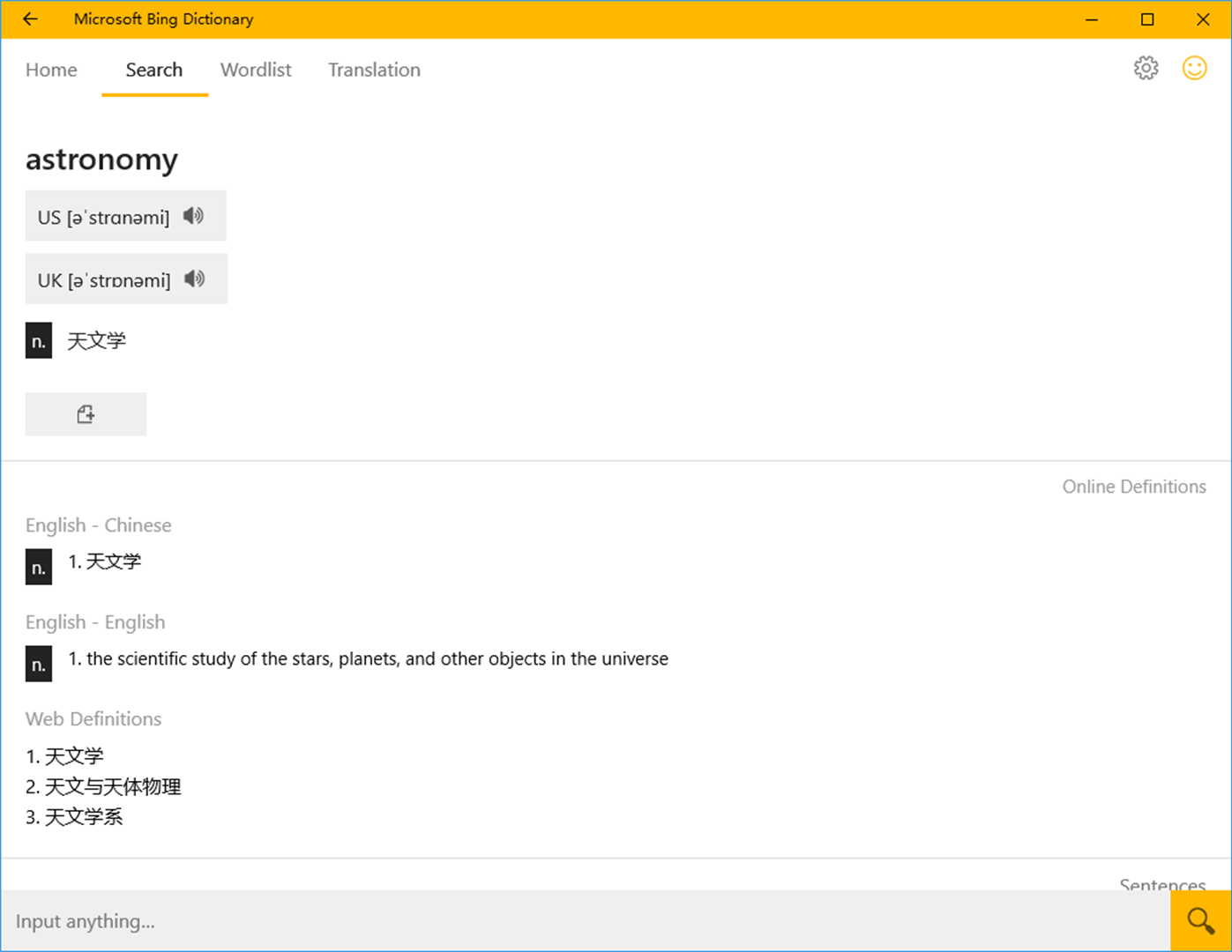
Task: Open the Wordlist tab
Action: click(256, 70)
